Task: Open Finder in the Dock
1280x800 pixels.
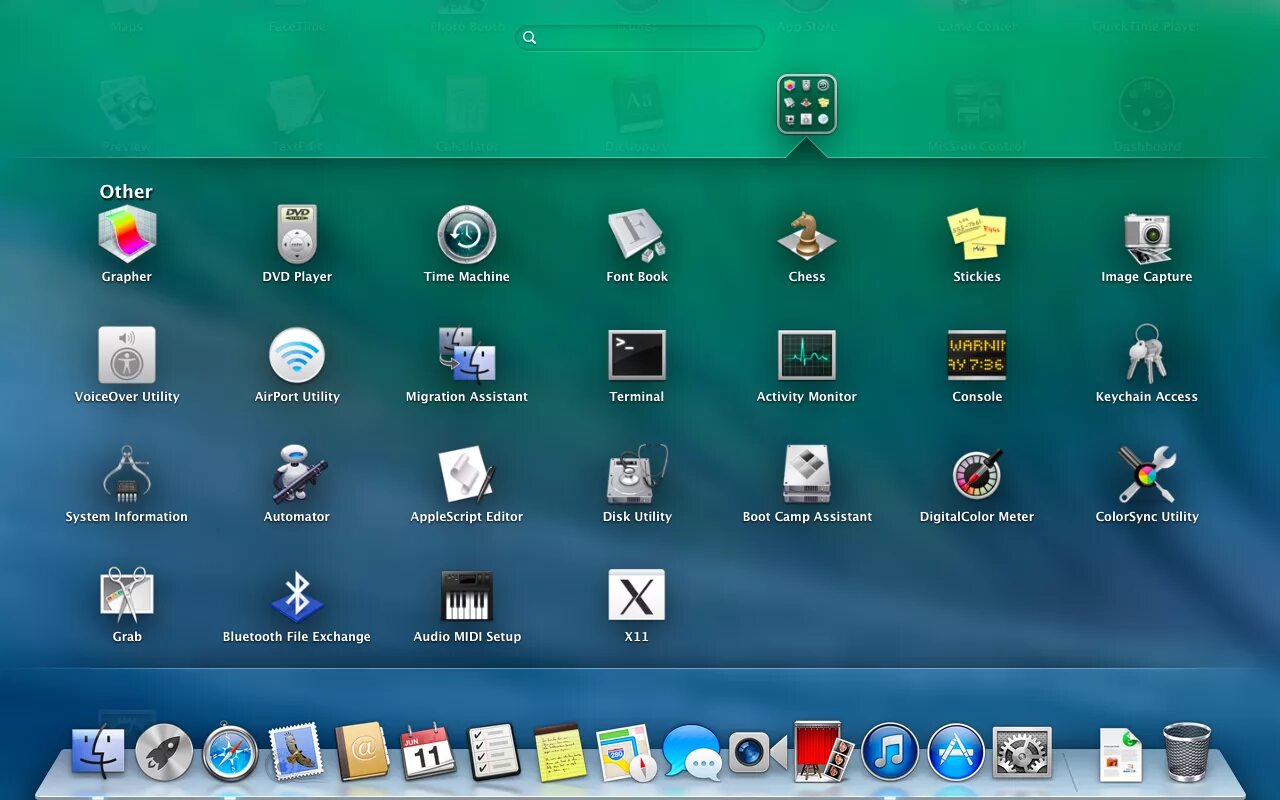Action: pos(98,752)
